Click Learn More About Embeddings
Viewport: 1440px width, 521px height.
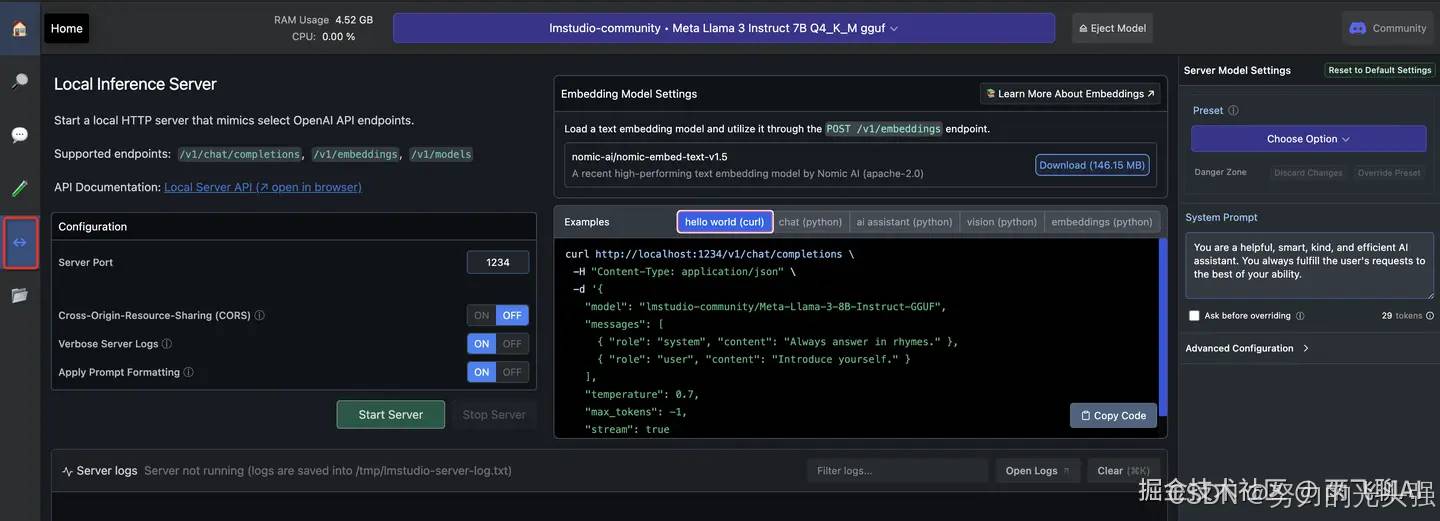1070,94
